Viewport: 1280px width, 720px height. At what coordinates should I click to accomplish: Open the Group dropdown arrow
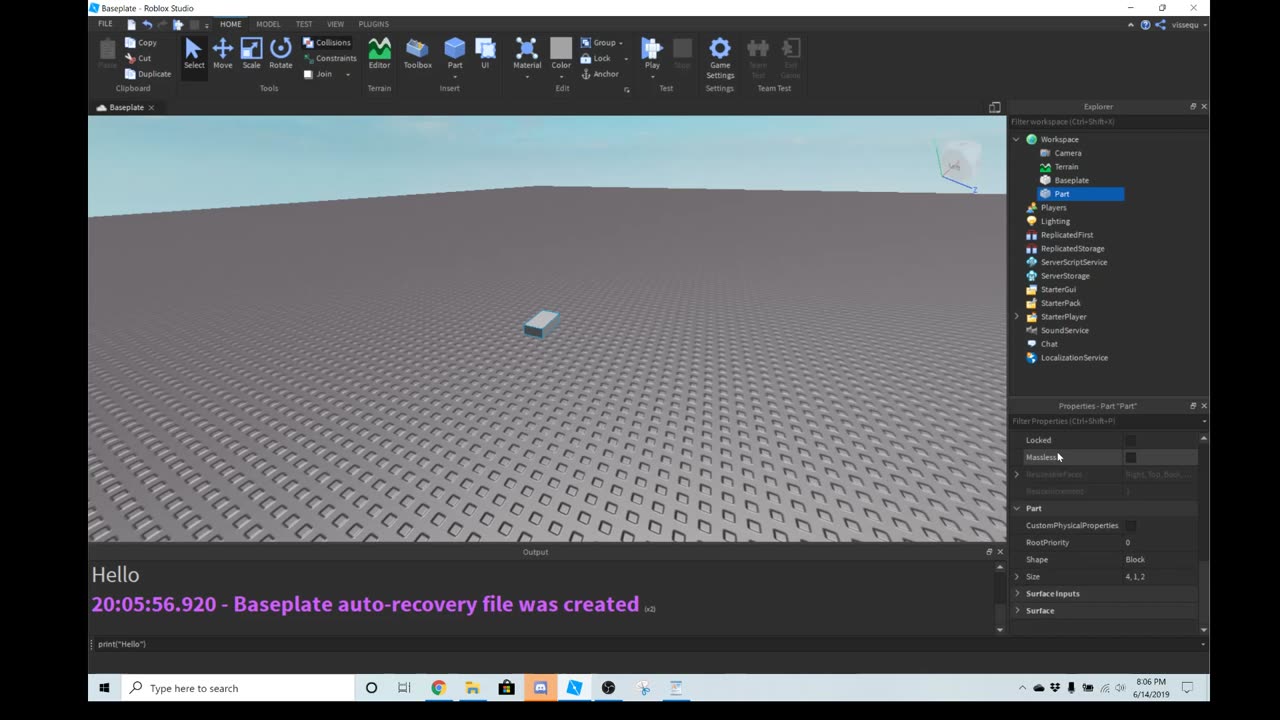point(621,43)
